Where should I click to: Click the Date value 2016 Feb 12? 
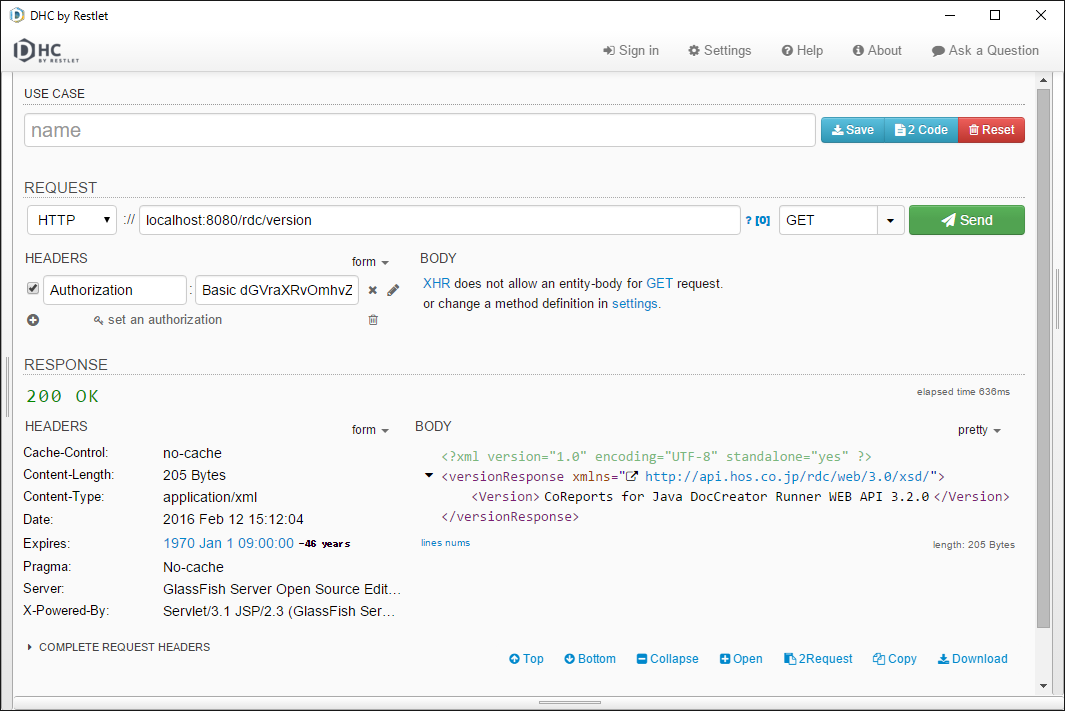[233, 519]
